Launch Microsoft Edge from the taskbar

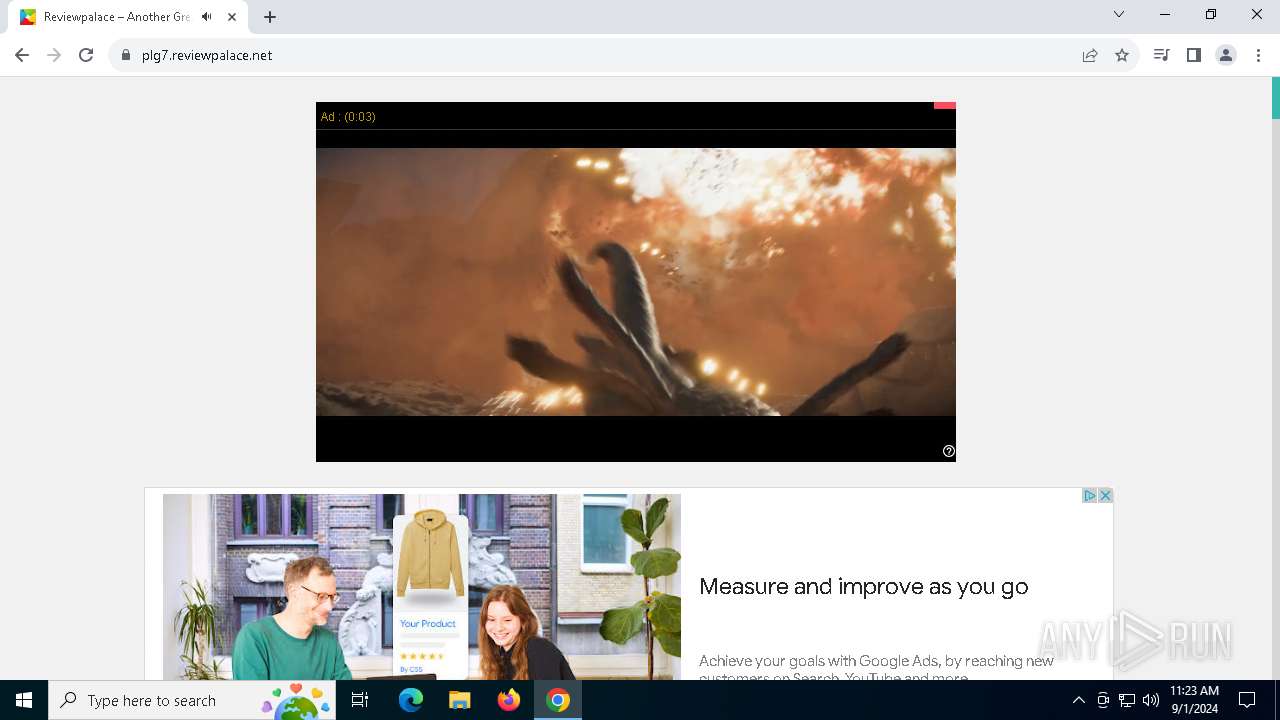tap(411, 700)
